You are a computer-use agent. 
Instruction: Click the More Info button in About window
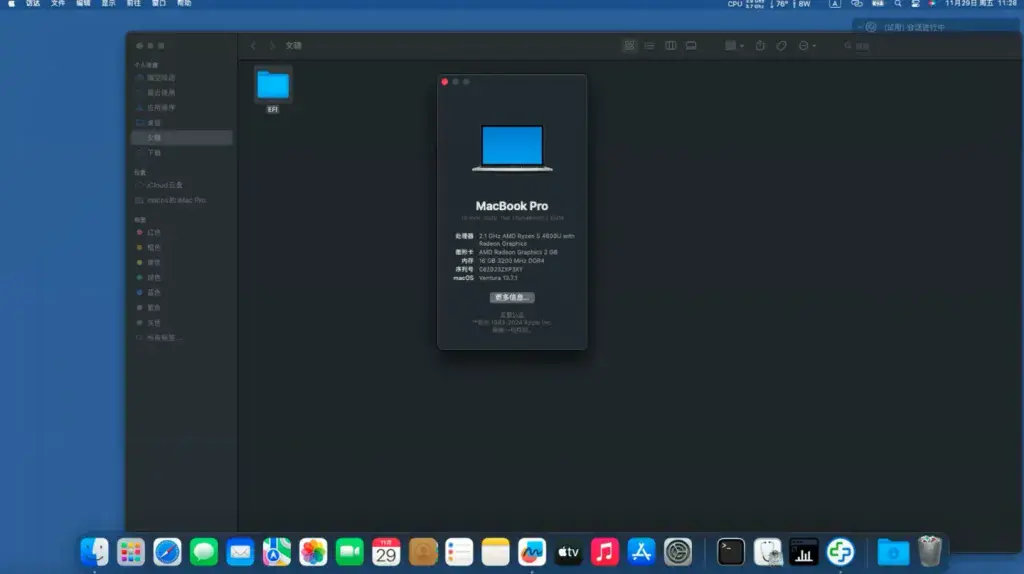[x=512, y=297]
